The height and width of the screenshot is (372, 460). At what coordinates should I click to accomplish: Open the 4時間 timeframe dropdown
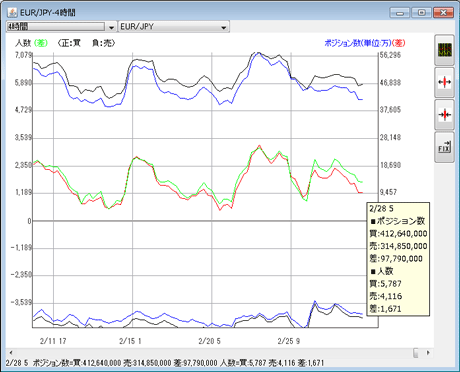tap(61, 27)
